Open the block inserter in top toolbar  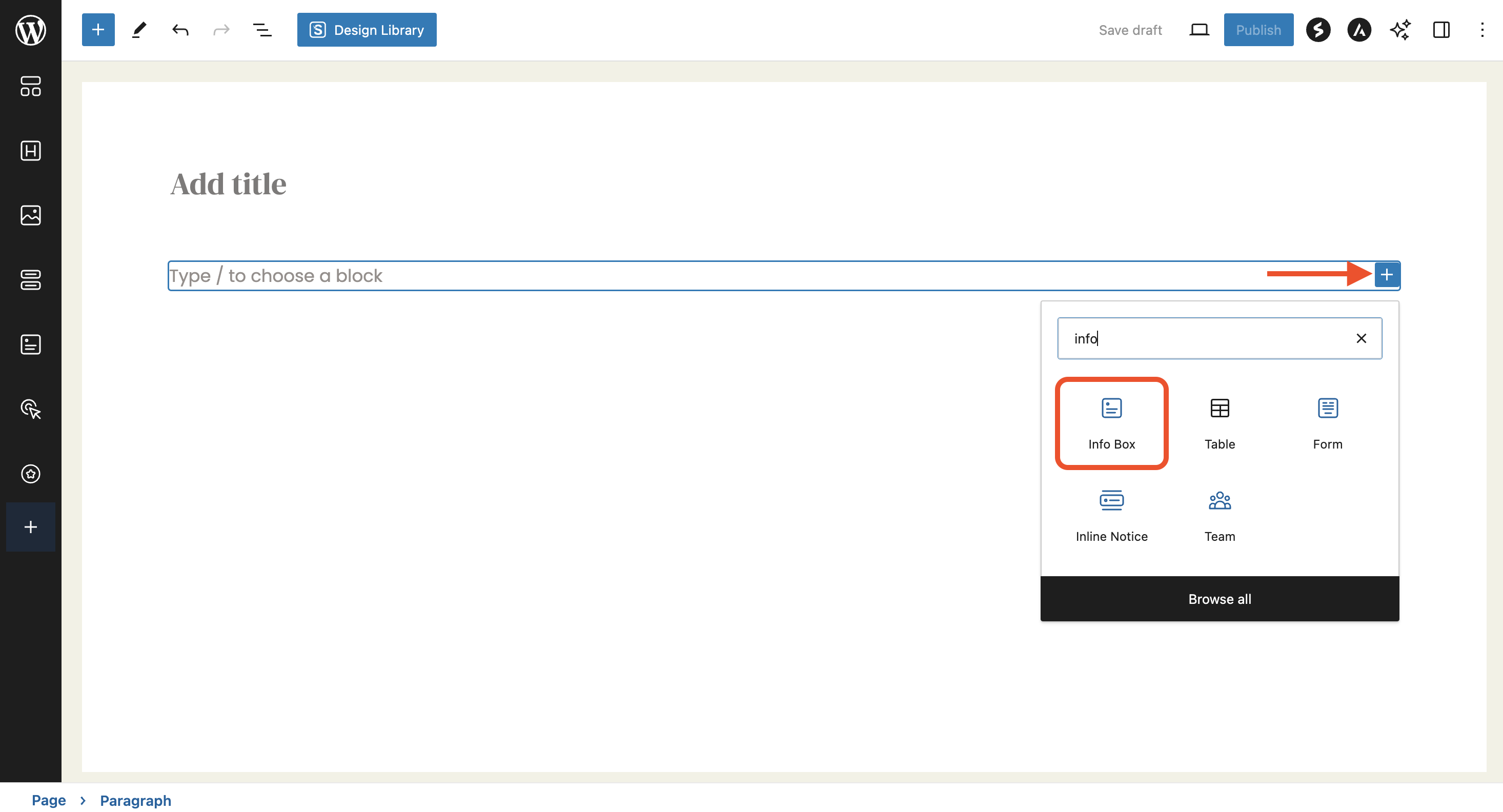click(98, 30)
